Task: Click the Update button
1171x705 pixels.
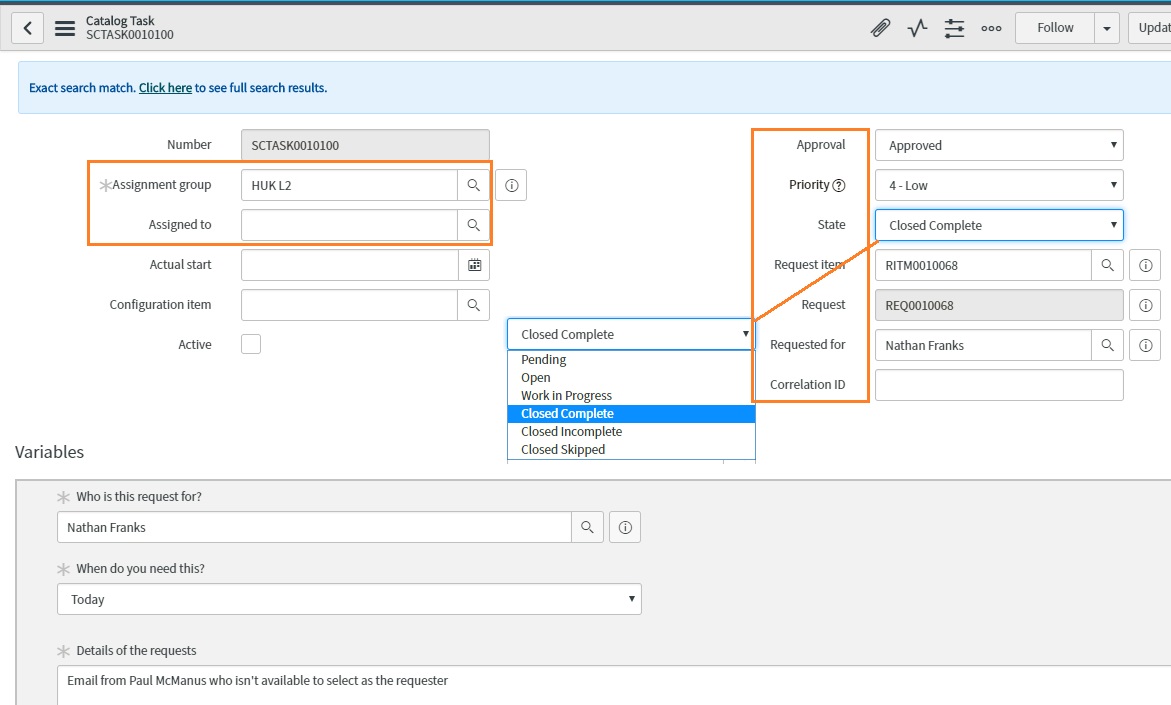Action: [x=1150, y=28]
